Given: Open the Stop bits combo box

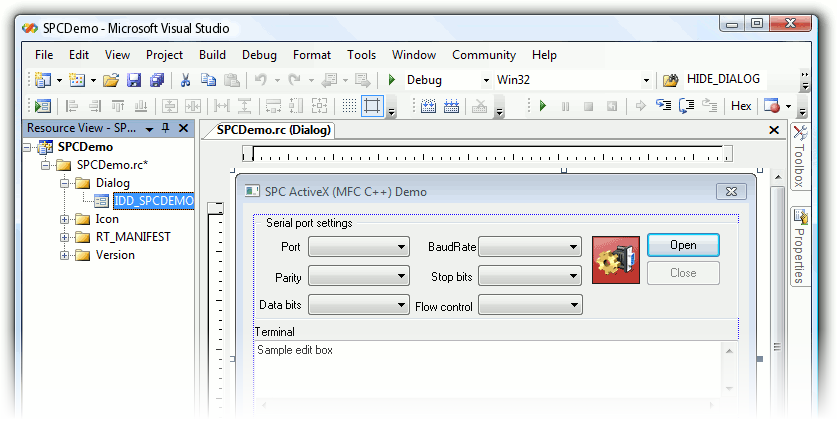Looking at the screenshot, I should tap(530, 276).
